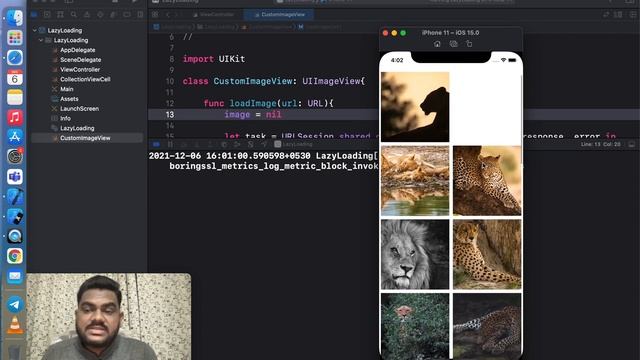Open the Project navigator in Xcode
Image resolution: width=640 pixels, height=360 pixels.
point(34,15)
